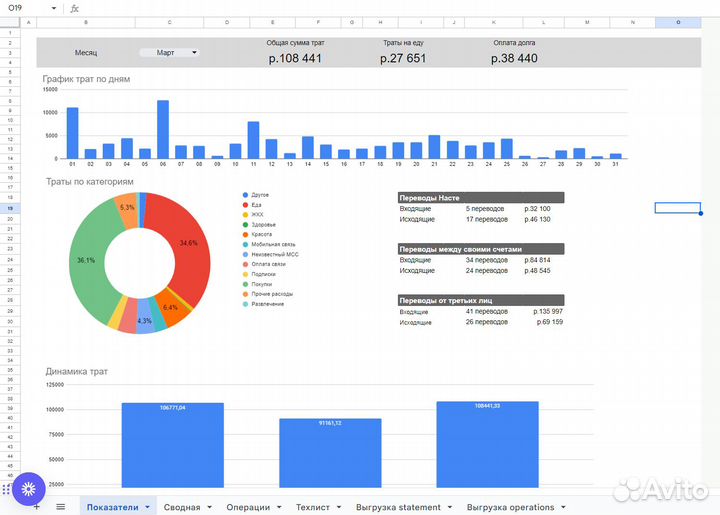Viewport: 720px width, 515px height.
Task: Click the р.84 814 amount cell
Action: [537, 260]
